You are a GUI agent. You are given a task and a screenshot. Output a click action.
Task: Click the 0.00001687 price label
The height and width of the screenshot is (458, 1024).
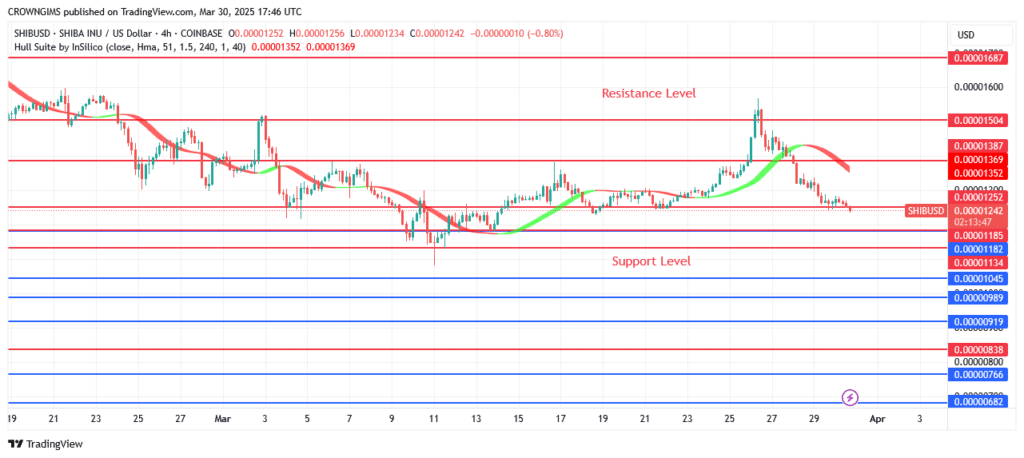point(980,58)
